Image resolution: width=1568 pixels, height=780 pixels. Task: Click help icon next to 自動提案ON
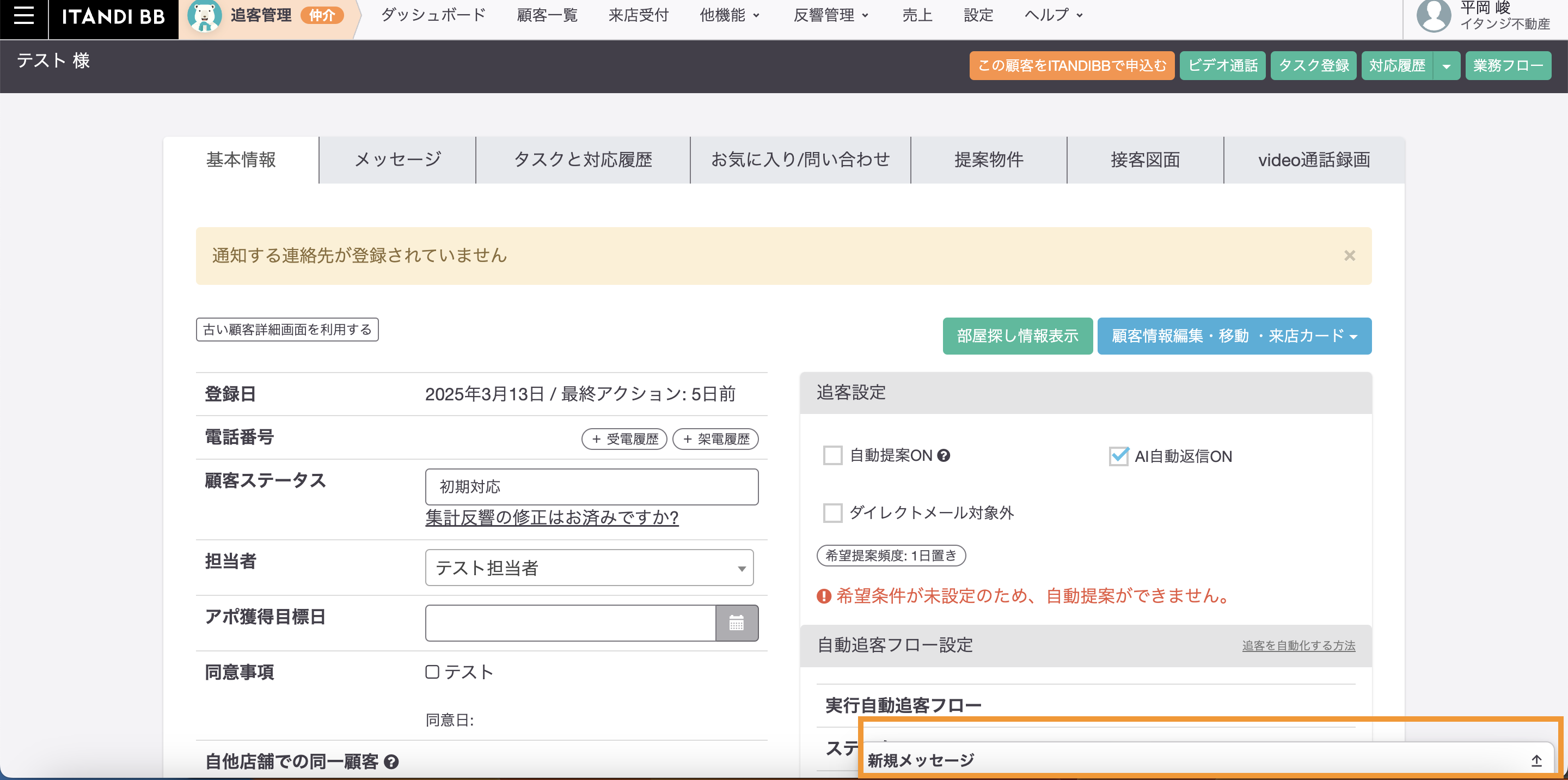click(944, 455)
